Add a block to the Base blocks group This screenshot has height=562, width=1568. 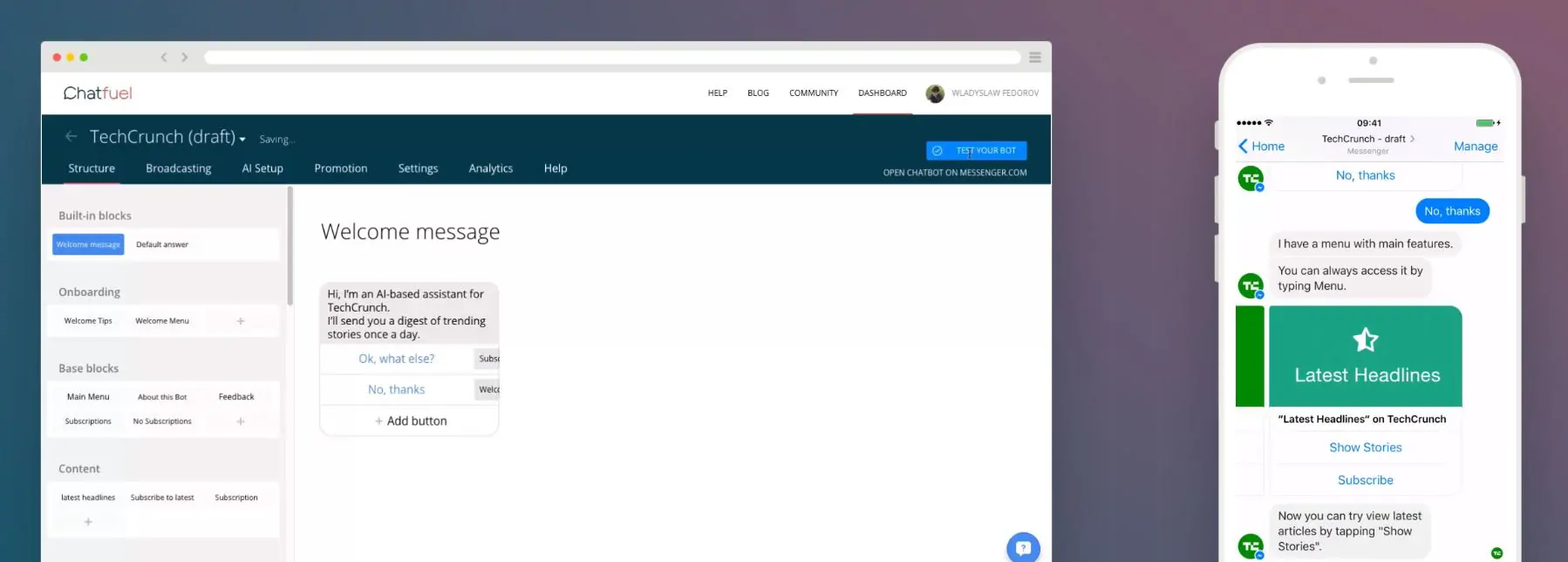[x=241, y=421]
